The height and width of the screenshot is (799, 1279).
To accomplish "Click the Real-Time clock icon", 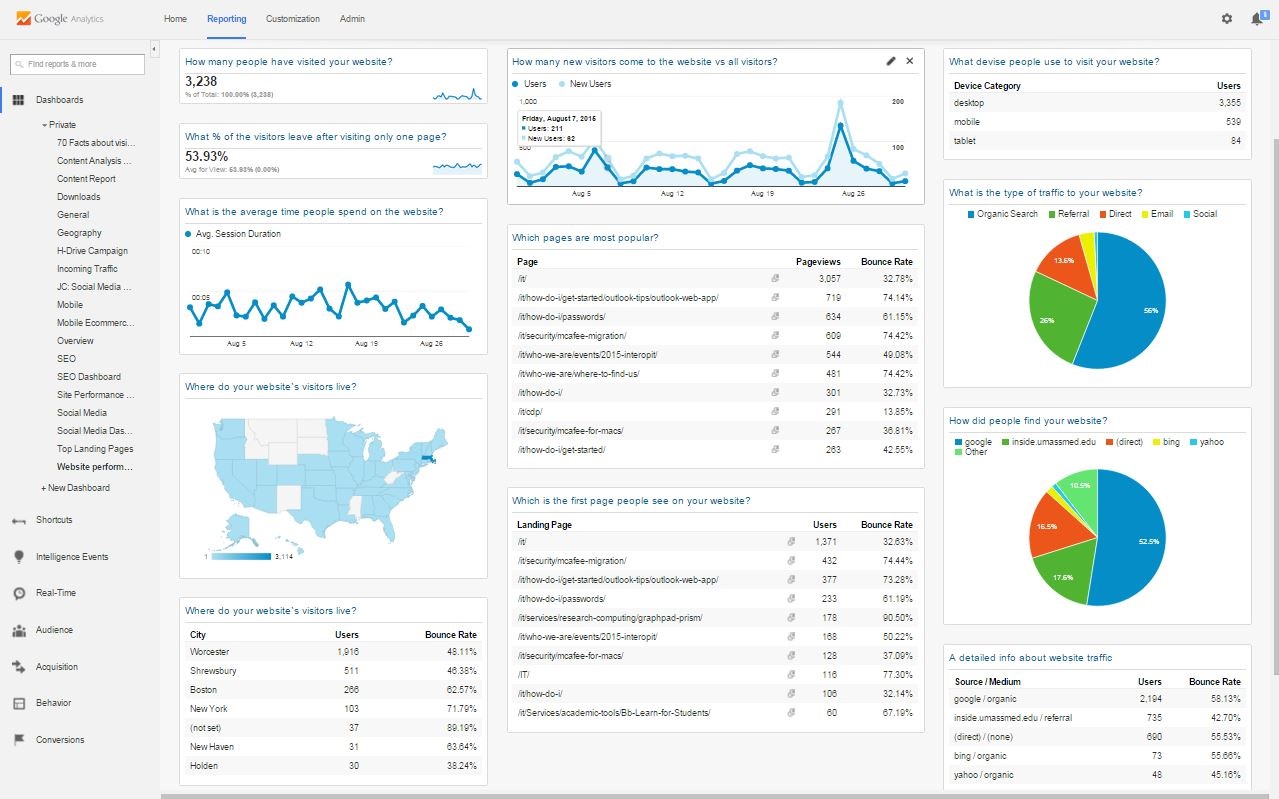I will pos(18,593).
